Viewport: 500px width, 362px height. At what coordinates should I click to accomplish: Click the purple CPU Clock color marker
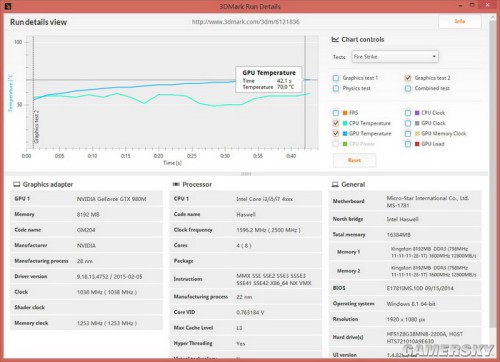(x=417, y=113)
